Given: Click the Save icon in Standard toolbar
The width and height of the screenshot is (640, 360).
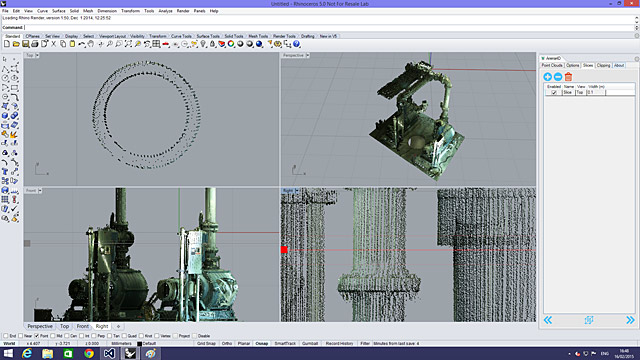Looking at the screenshot, I should pos(25,44).
